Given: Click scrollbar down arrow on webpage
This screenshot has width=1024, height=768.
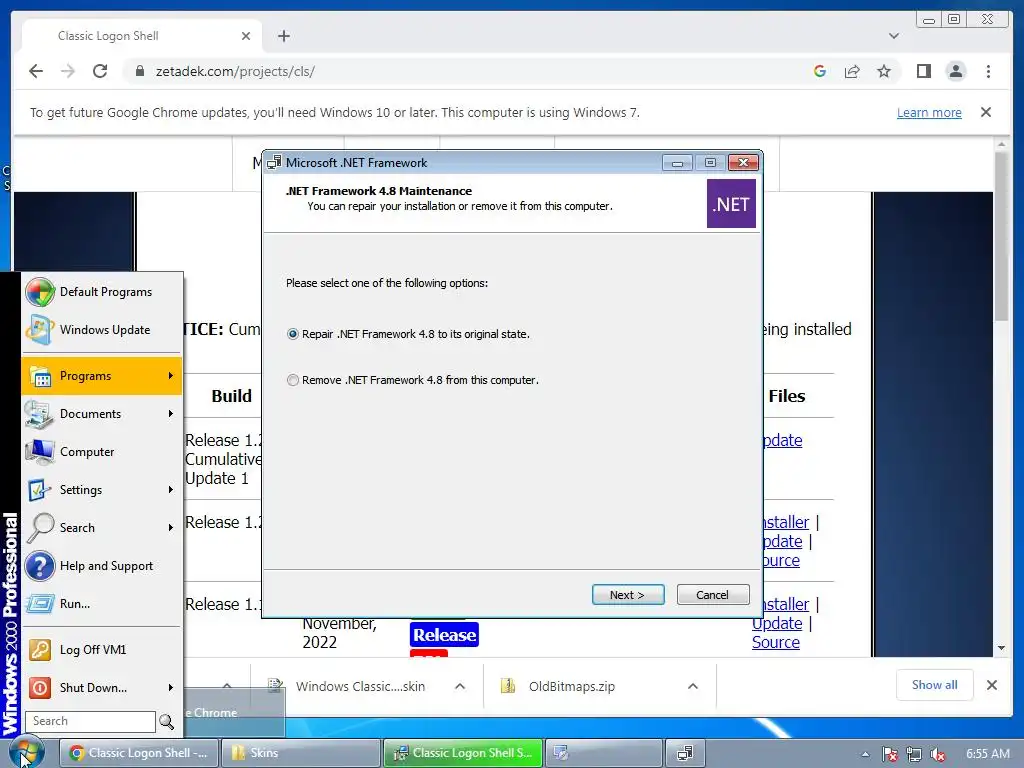Looking at the screenshot, I should [x=1002, y=648].
